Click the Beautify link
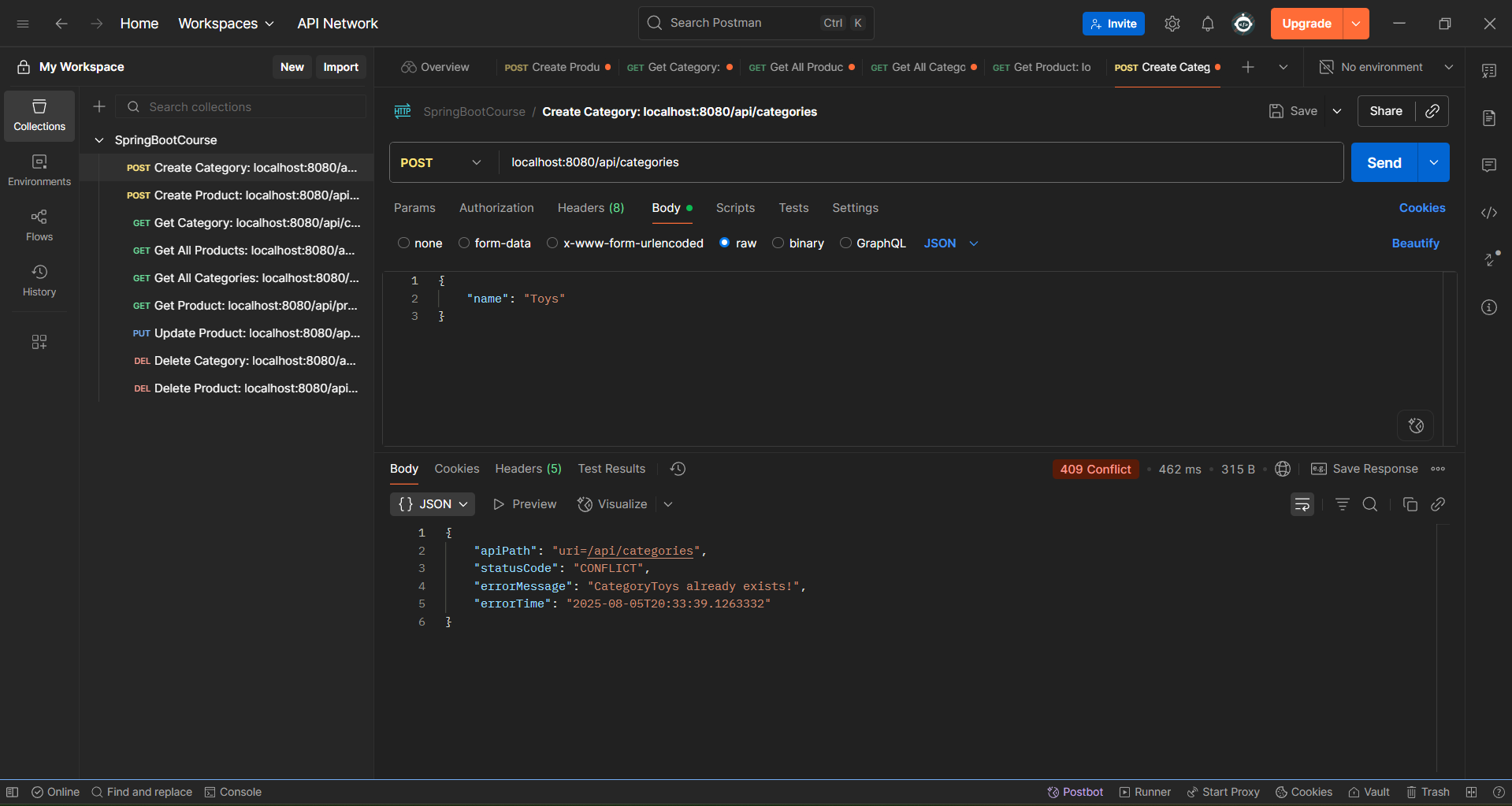Screen dimensions: 1512x806 [1415, 243]
